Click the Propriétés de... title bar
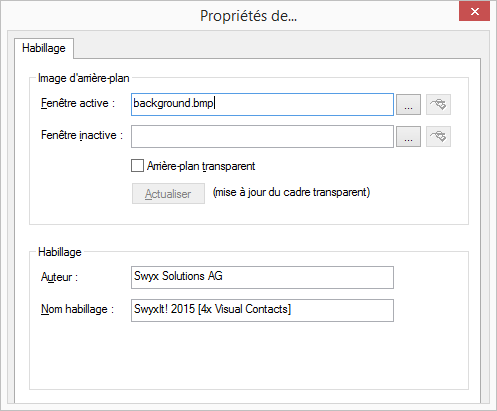Screen dimensions: 497x411 (x=248, y=16)
